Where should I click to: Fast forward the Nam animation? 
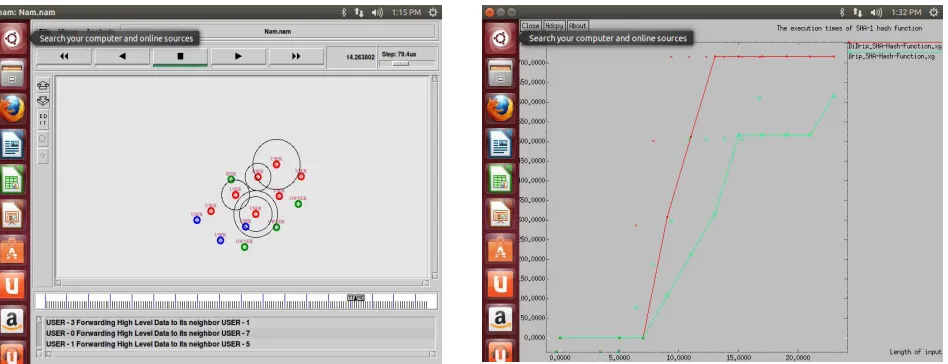(296, 56)
